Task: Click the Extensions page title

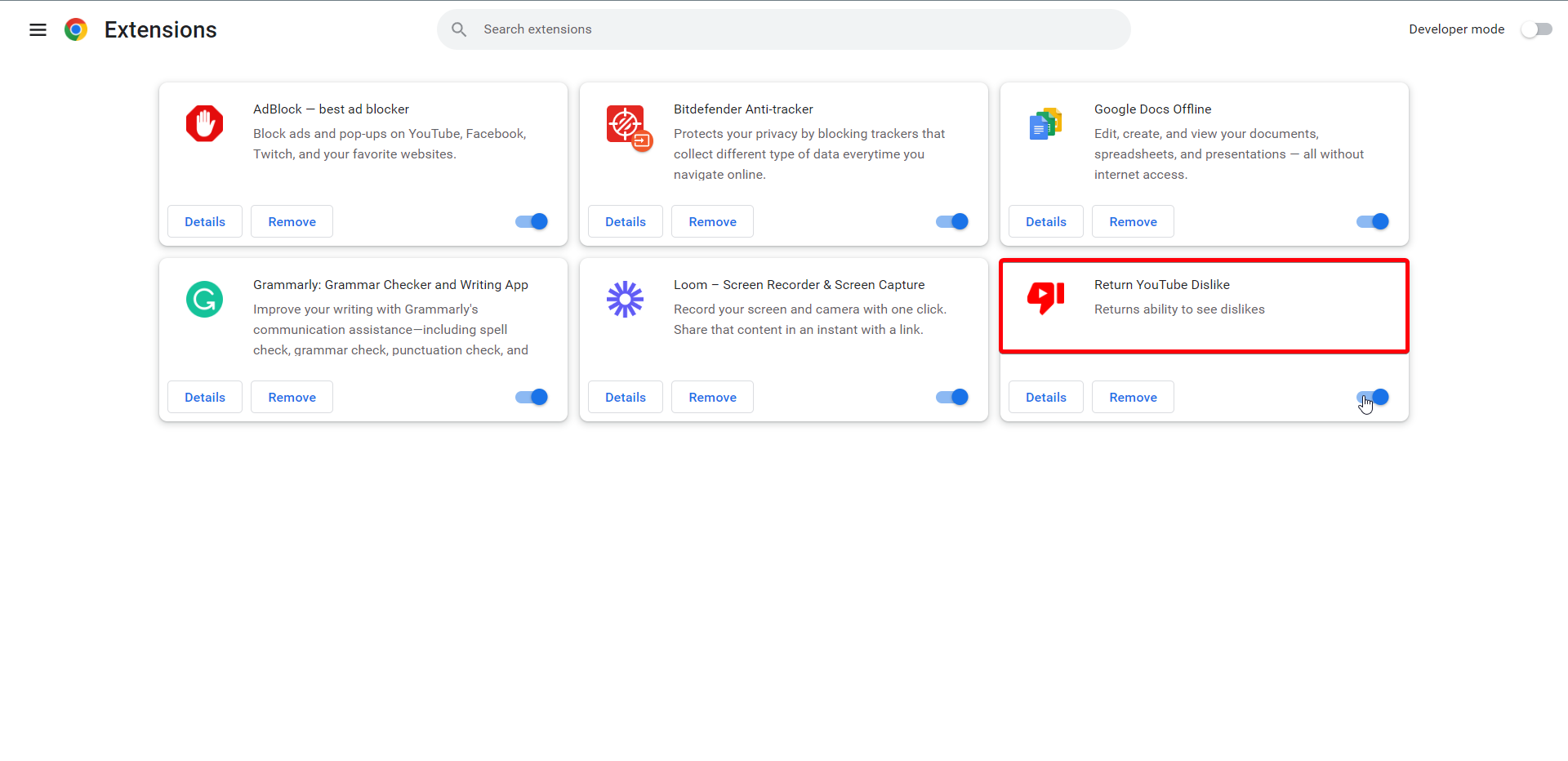Action: pyautogui.click(x=160, y=29)
